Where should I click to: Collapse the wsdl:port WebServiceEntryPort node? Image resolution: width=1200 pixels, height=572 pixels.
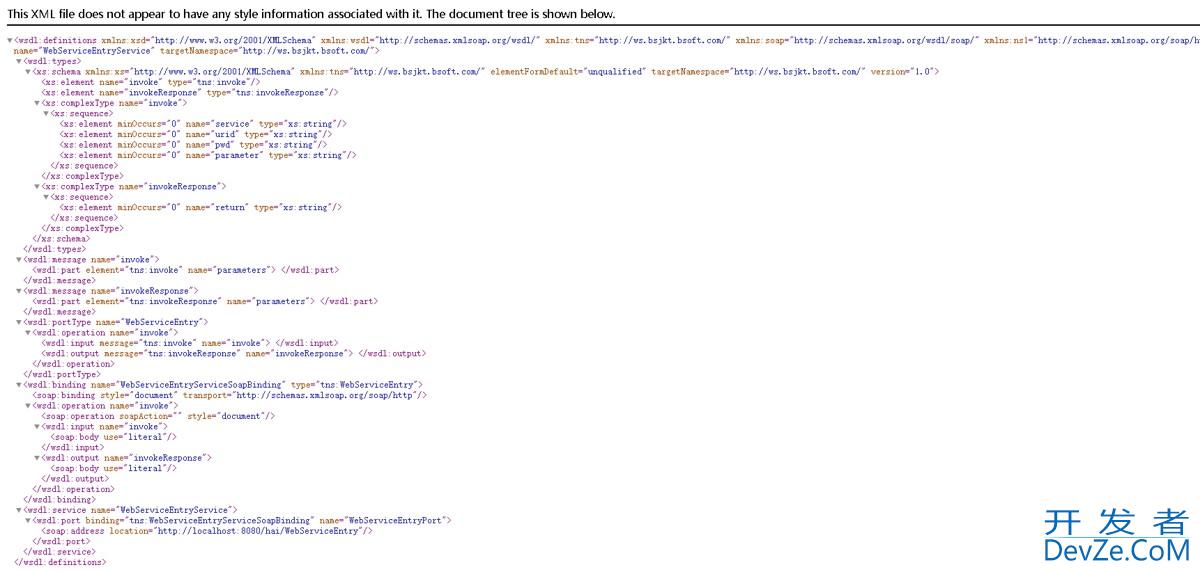pyautogui.click(x=28, y=520)
